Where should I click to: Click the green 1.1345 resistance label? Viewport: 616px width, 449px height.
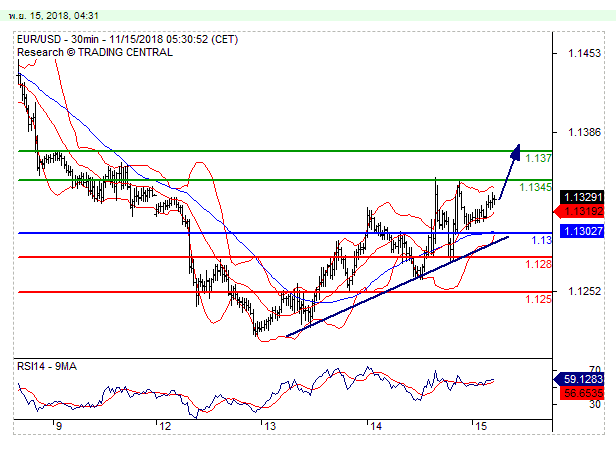click(535, 187)
